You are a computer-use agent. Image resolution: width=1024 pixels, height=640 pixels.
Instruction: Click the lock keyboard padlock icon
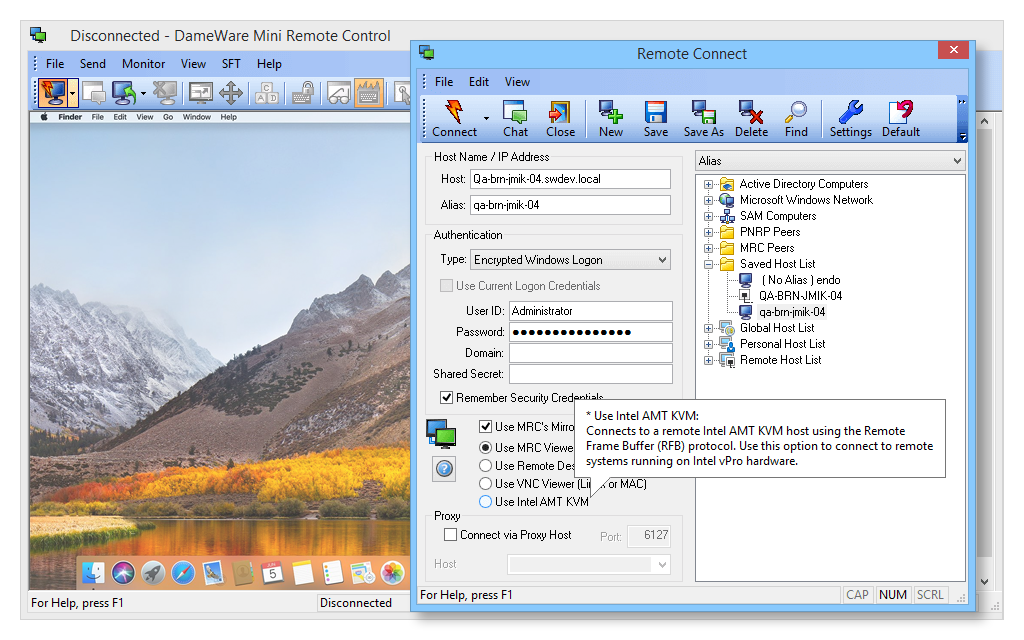[x=303, y=93]
